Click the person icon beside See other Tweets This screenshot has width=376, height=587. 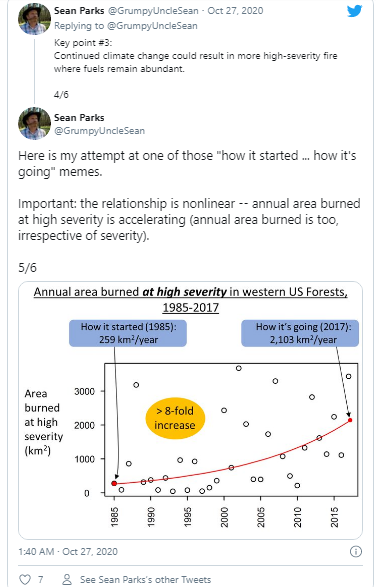[67, 580]
